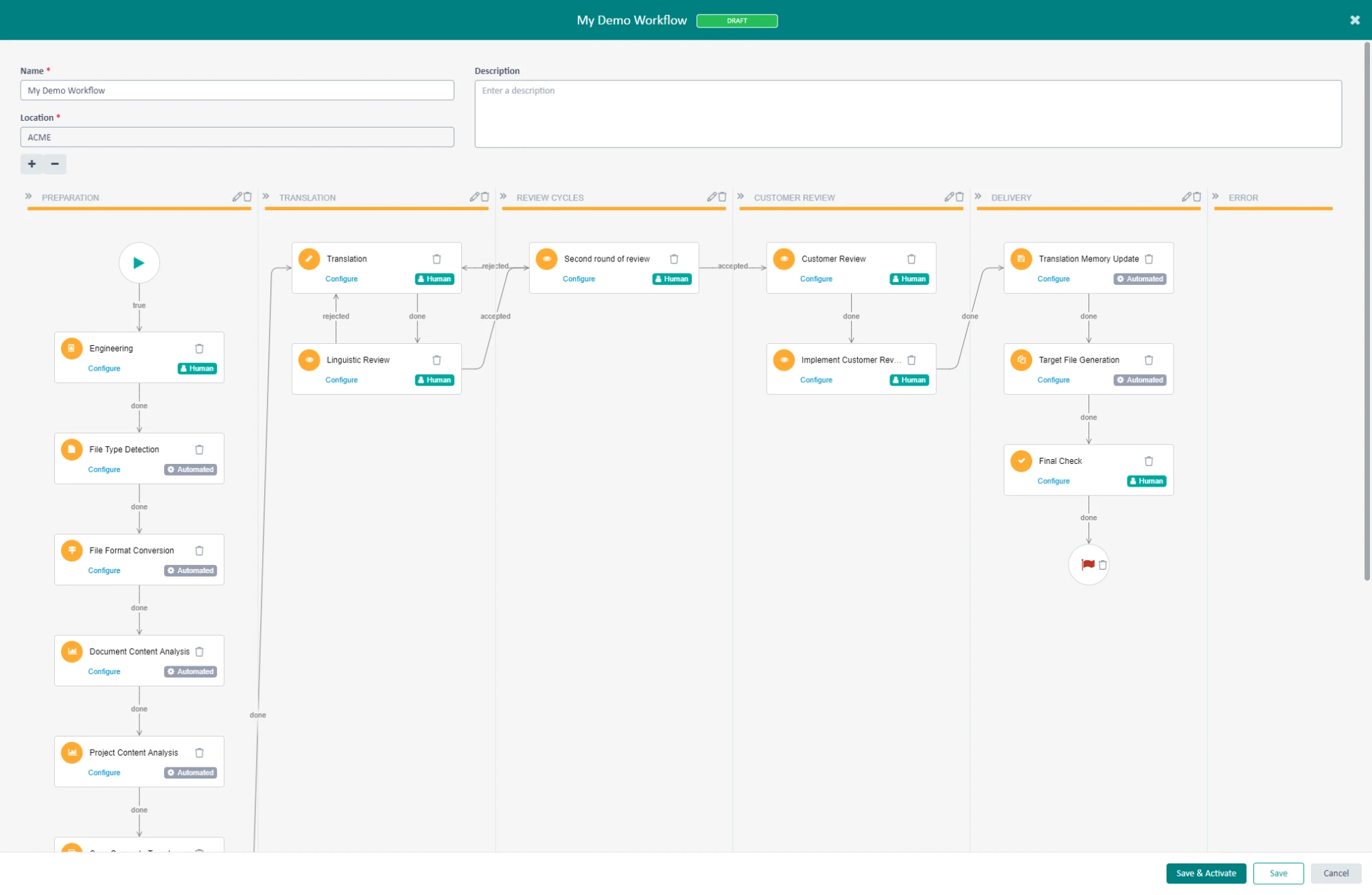This screenshot has width=1372, height=895.
Task: Zoom in with the plus button
Action: coord(32,164)
